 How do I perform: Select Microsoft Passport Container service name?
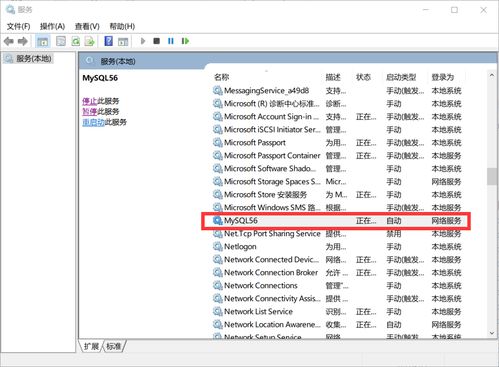(272, 156)
